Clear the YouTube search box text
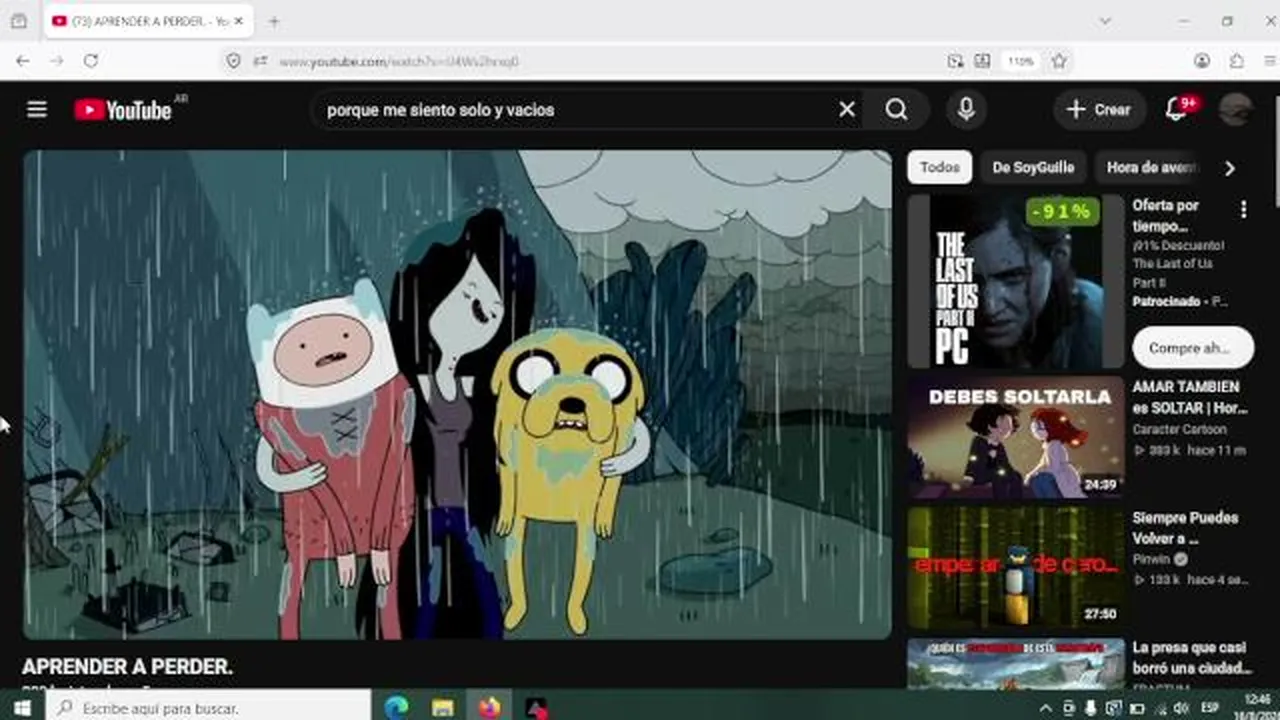The image size is (1280, 720). pyautogui.click(x=847, y=109)
